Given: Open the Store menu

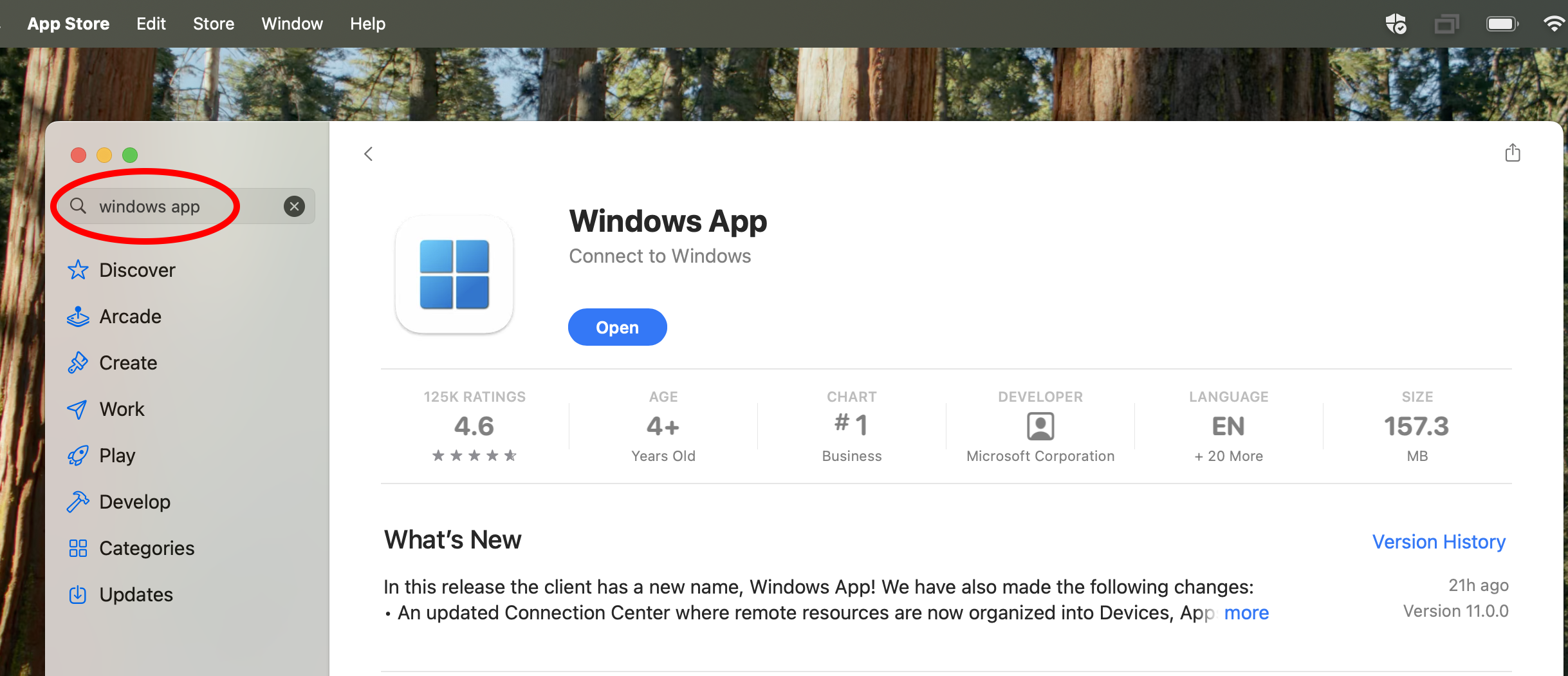Looking at the screenshot, I should click(x=214, y=24).
